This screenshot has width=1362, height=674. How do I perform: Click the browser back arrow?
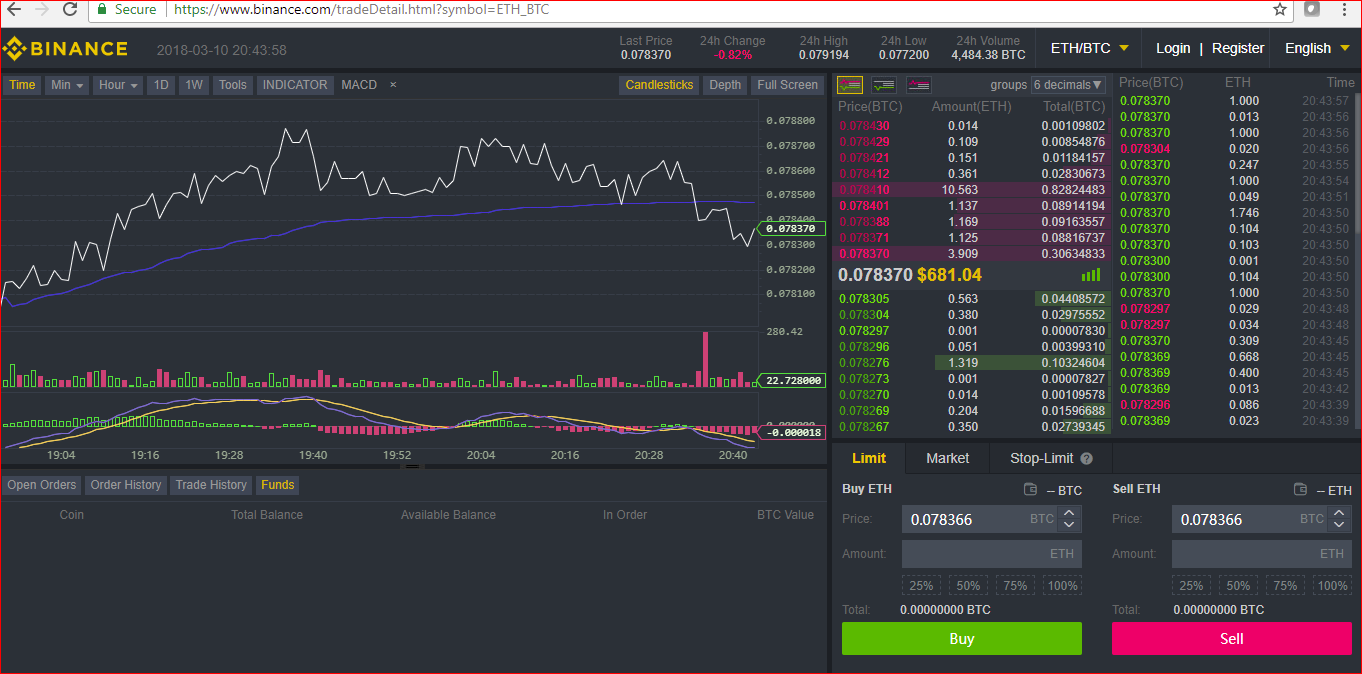(x=14, y=10)
